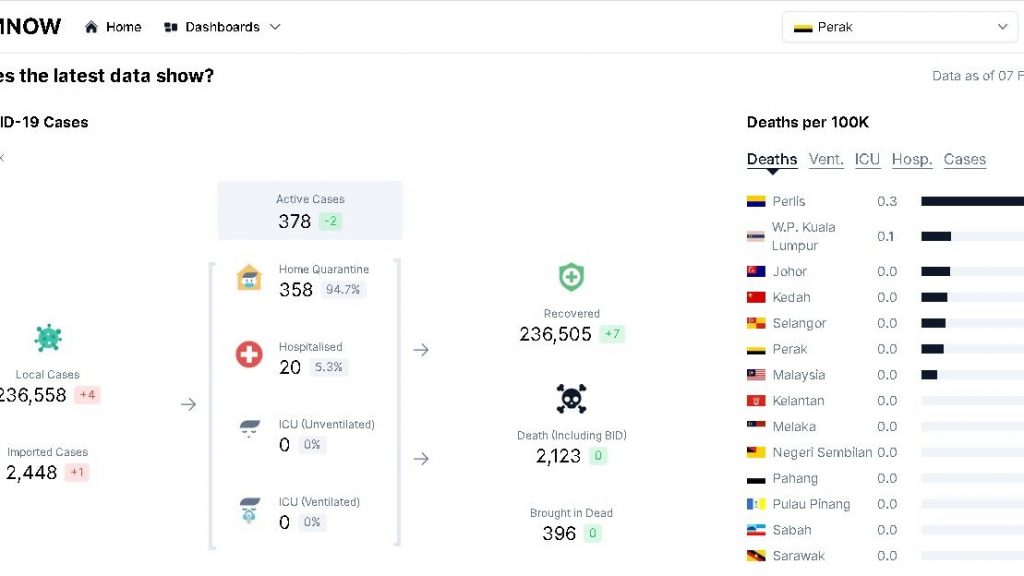The width and height of the screenshot is (1024, 576).
Task: Click the Local Cases virus icon
Action: coord(48,338)
